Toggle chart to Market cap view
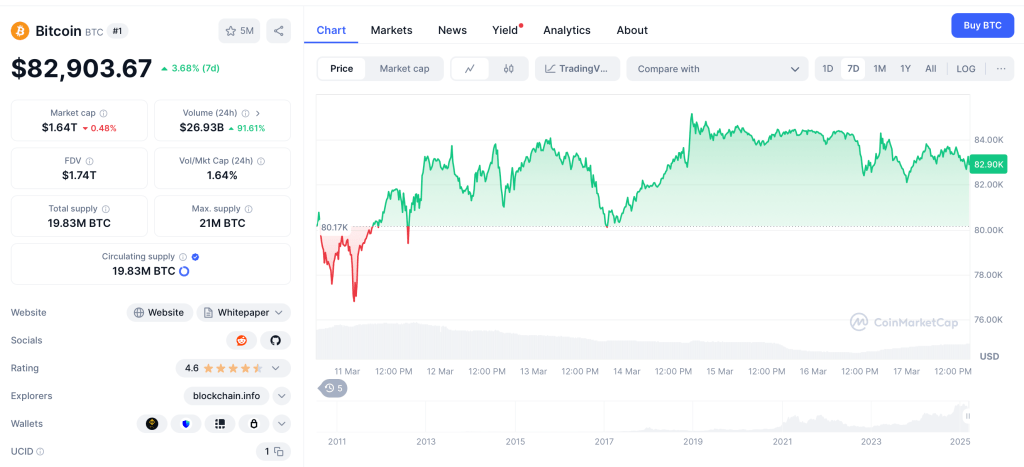 click(404, 69)
